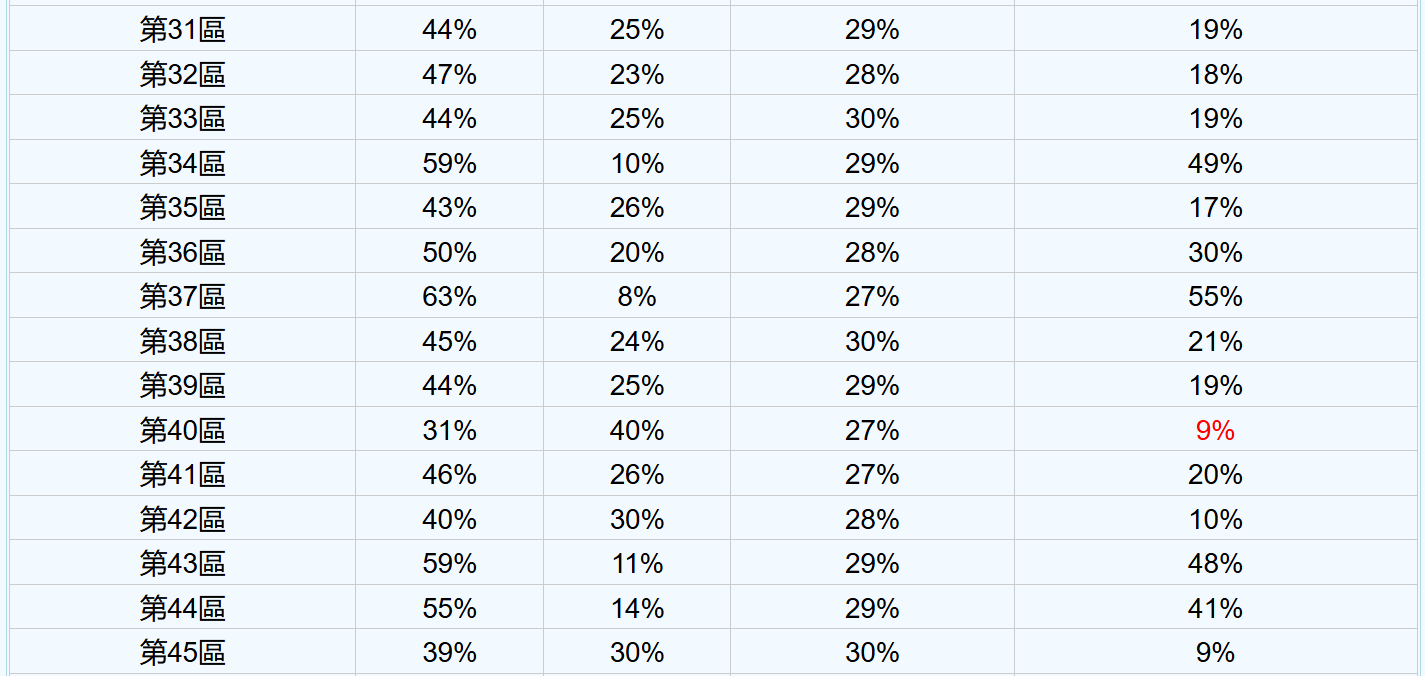Click the 第31區 row label
The height and width of the screenshot is (676, 1425).
182,30
